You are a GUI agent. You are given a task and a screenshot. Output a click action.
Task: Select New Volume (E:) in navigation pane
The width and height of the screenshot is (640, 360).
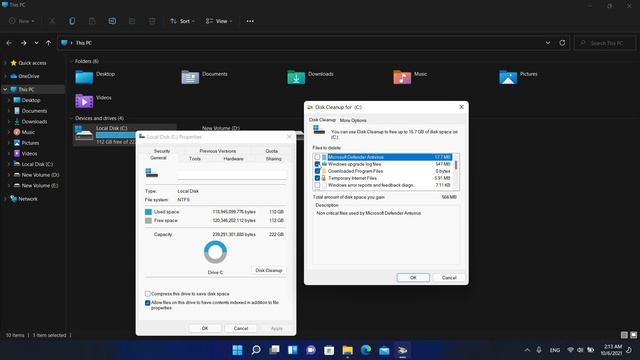[40, 185]
